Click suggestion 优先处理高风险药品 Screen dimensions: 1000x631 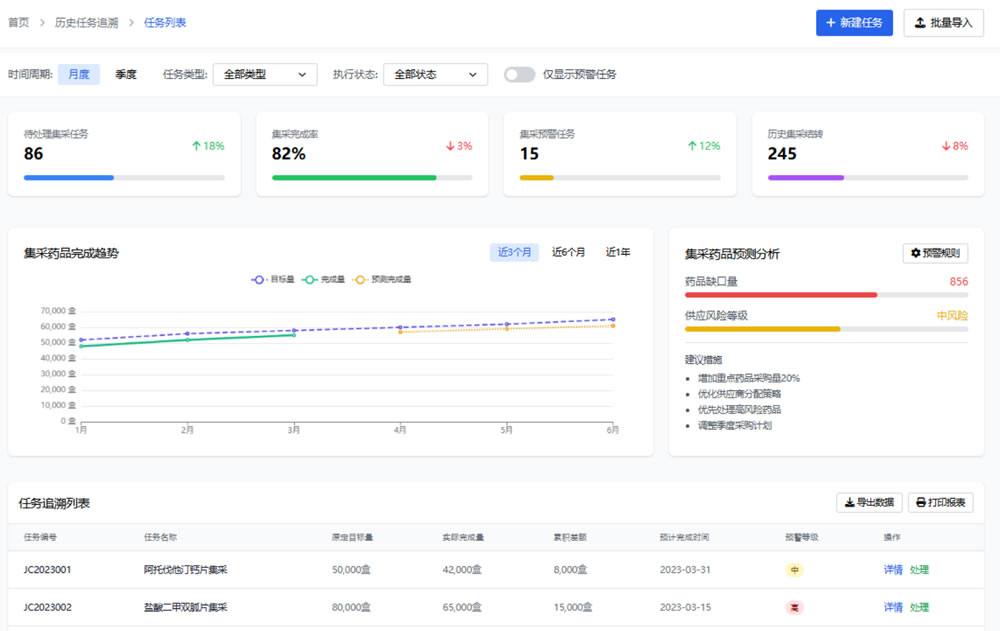click(x=739, y=410)
